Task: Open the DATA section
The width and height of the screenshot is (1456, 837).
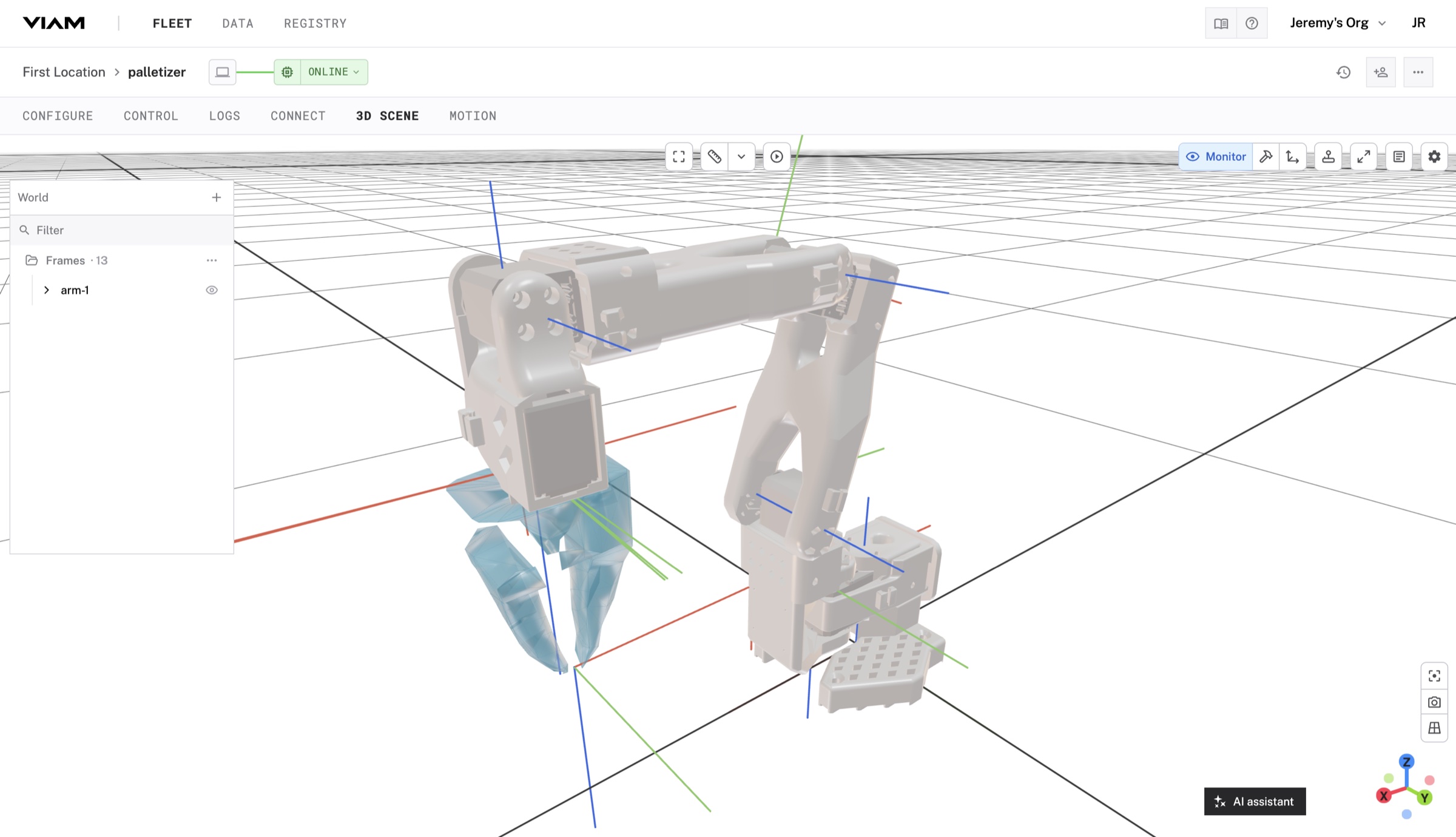Action: tap(237, 23)
